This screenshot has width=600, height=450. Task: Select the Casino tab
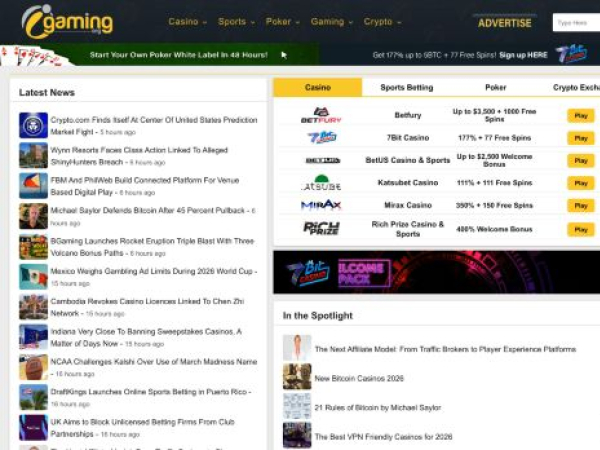[318, 87]
